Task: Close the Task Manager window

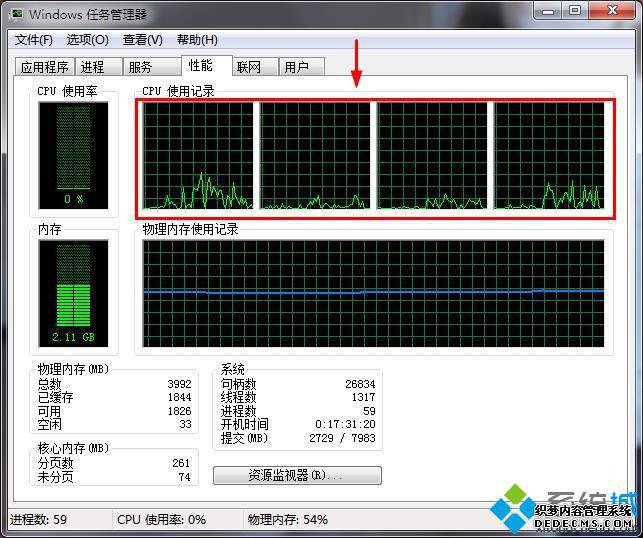Action: pyautogui.click(x=612, y=11)
